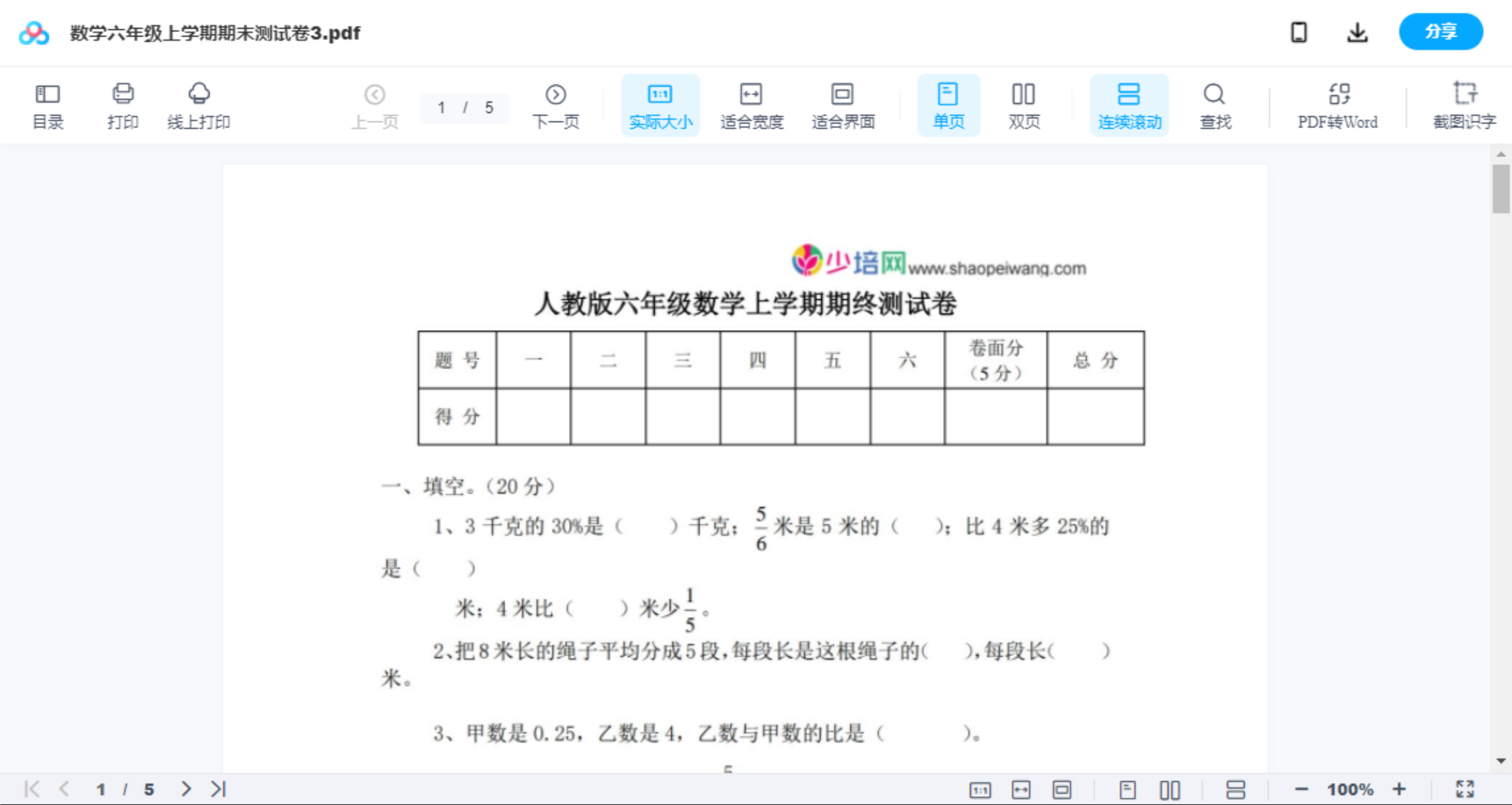Viewport: 1512px width, 805px height.
Task: Select the 打印 print tool
Action: 123,104
